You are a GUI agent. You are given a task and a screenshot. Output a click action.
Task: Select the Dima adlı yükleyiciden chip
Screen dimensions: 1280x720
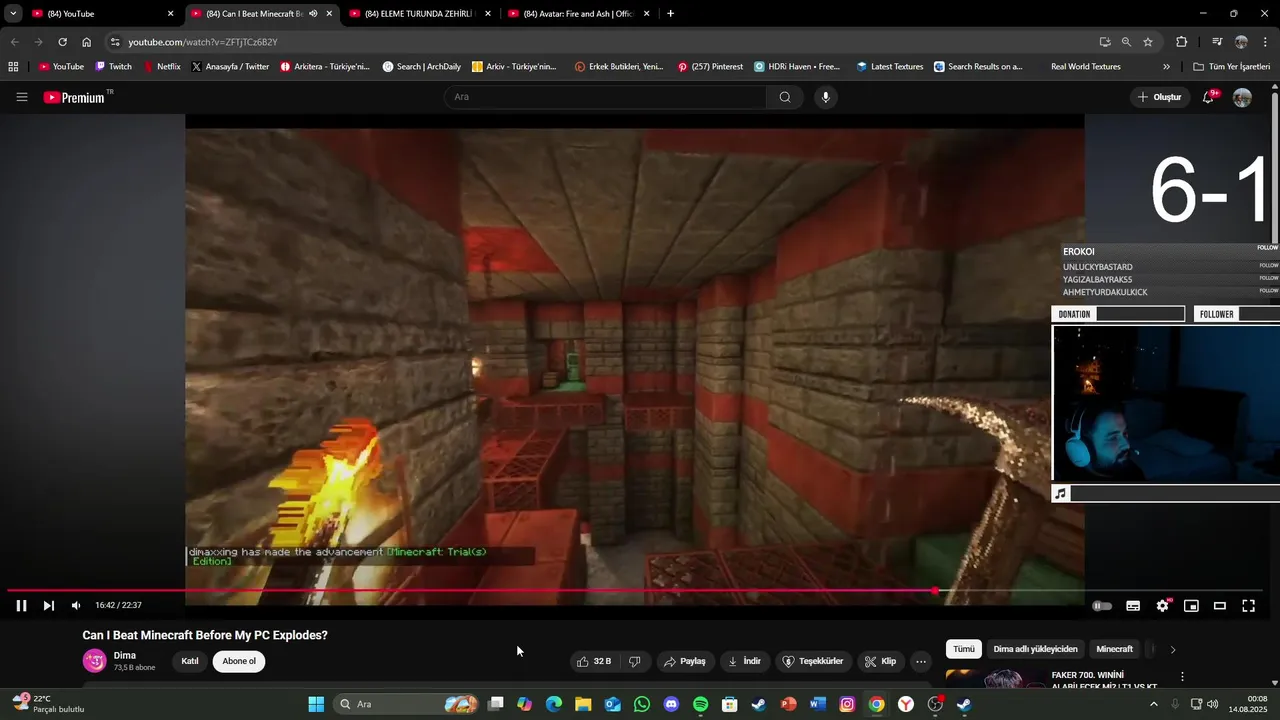(x=1035, y=649)
